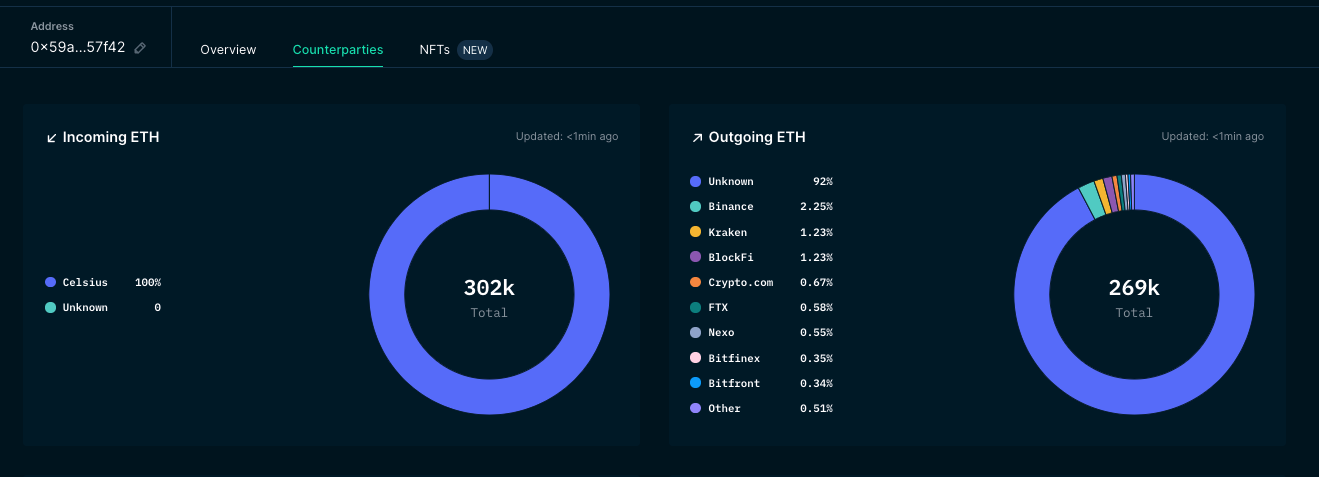Open the Overview tab
This screenshot has width=1319, height=477.
(x=228, y=49)
